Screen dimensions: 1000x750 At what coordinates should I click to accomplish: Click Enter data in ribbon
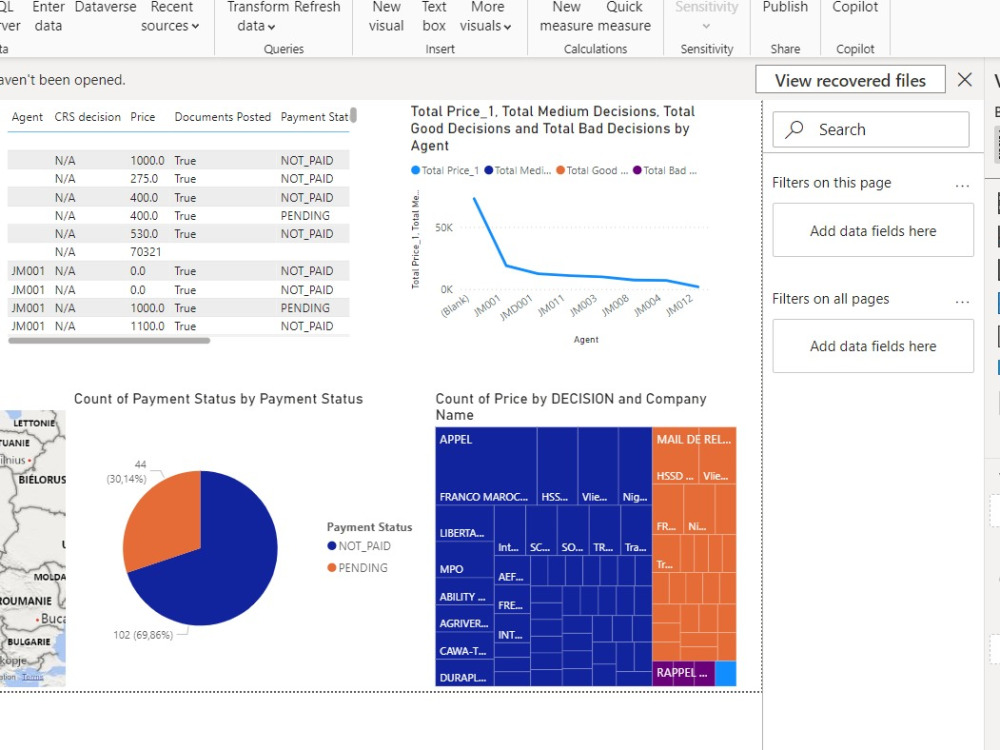48,17
